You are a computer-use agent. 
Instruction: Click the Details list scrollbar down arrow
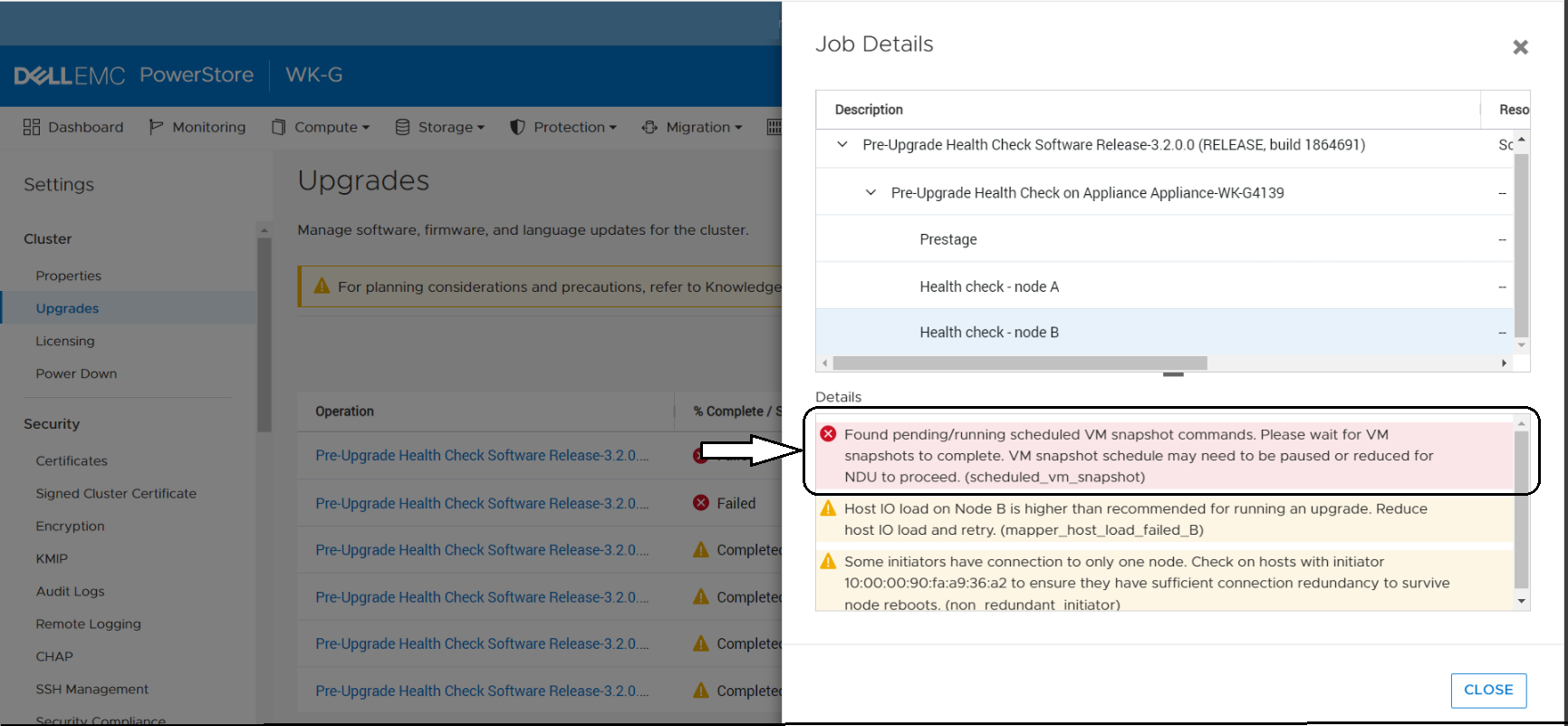pos(1522,601)
